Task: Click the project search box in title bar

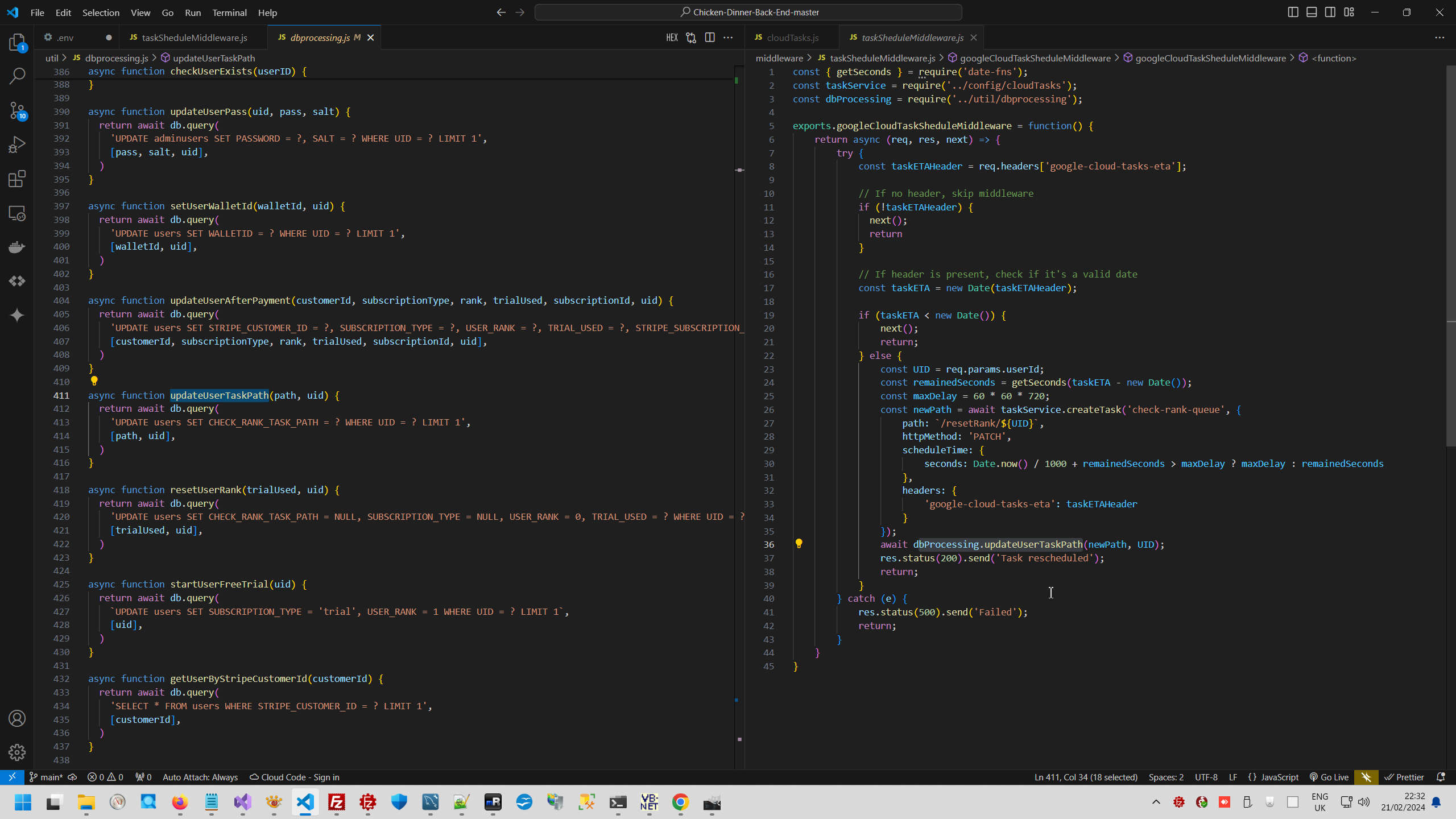Action: click(x=748, y=12)
